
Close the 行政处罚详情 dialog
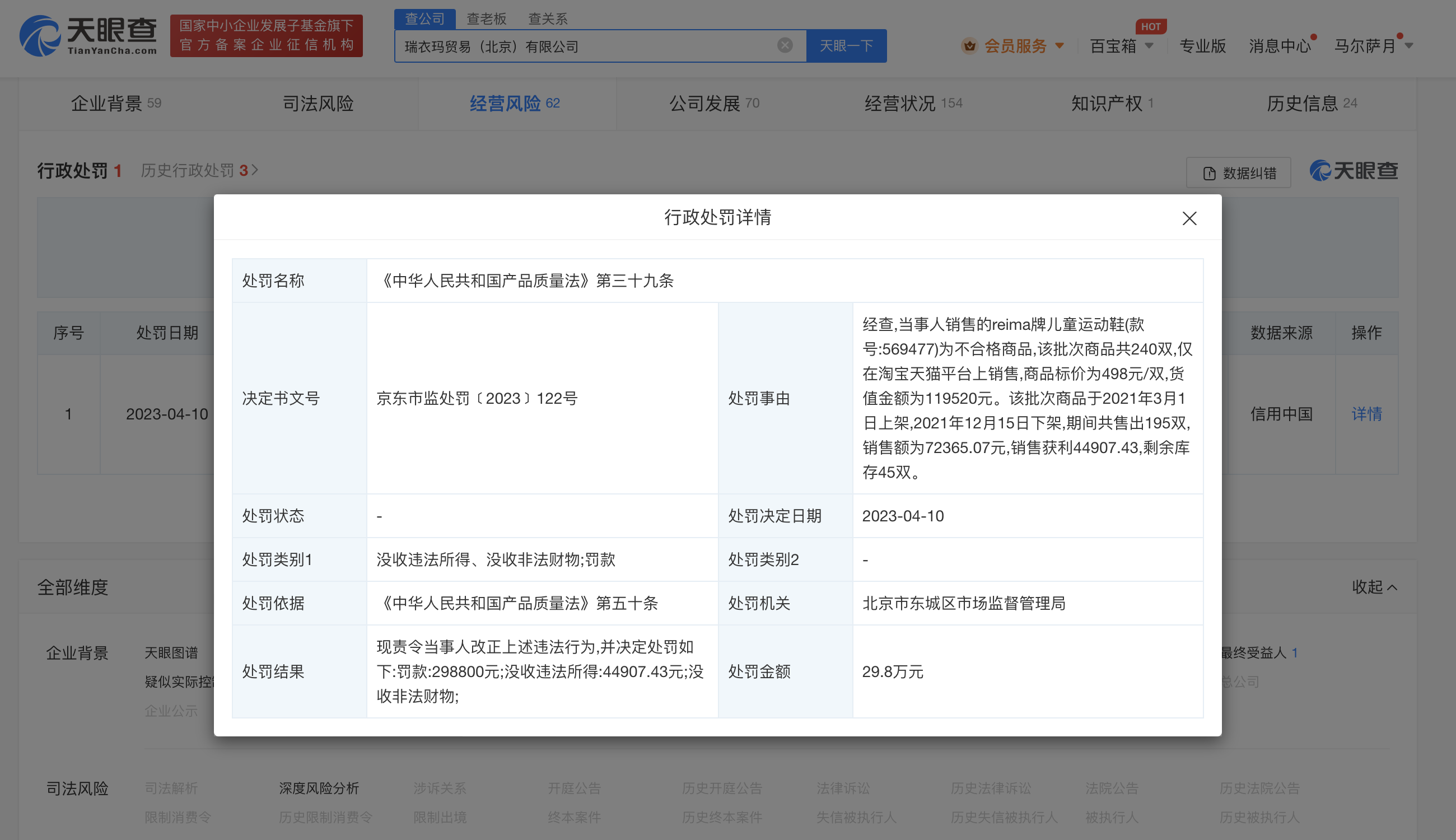[x=1189, y=218]
